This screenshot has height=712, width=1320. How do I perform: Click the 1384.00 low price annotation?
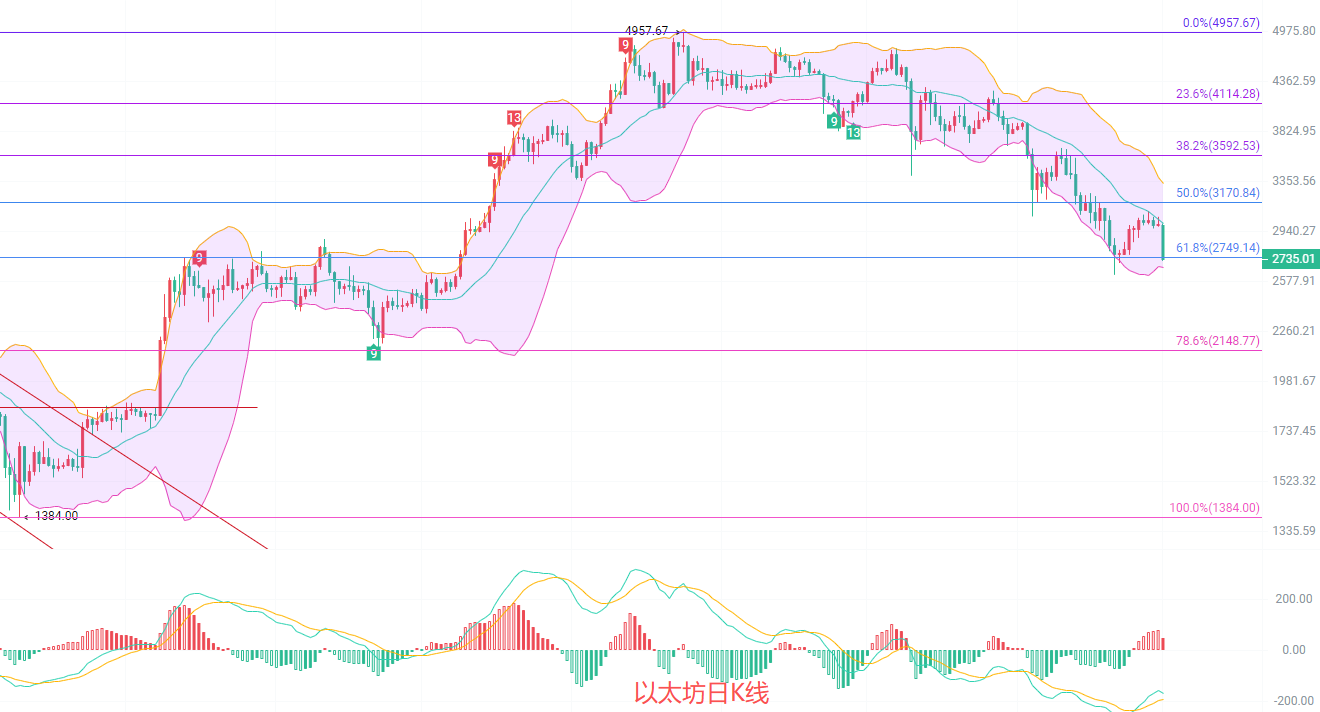pyautogui.click(x=56, y=516)
